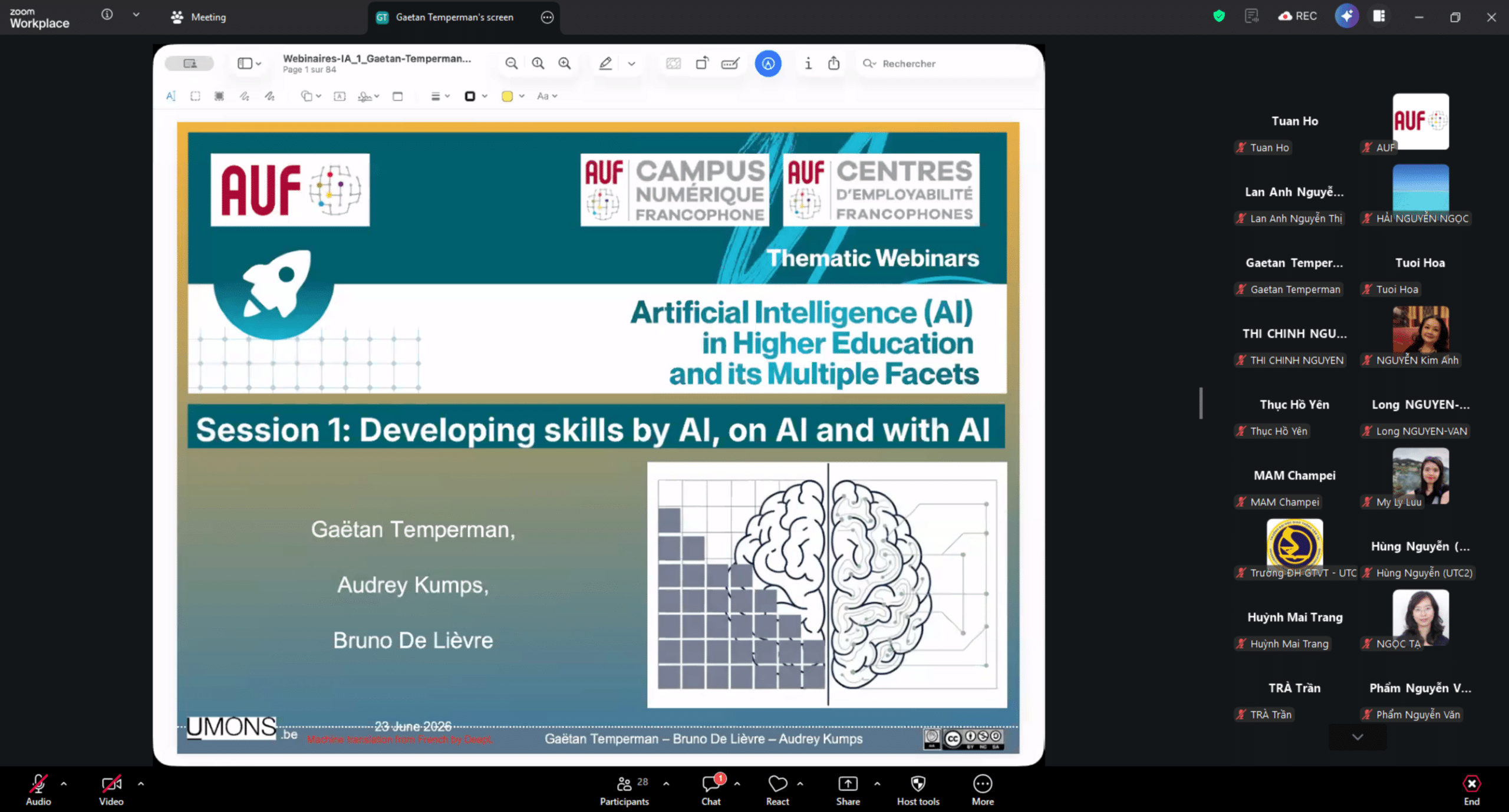The width and height of the screenshot is (1509, 812).
Task: Open the AI Companion sparkle icon
Action: click(x=1347, y=16)
